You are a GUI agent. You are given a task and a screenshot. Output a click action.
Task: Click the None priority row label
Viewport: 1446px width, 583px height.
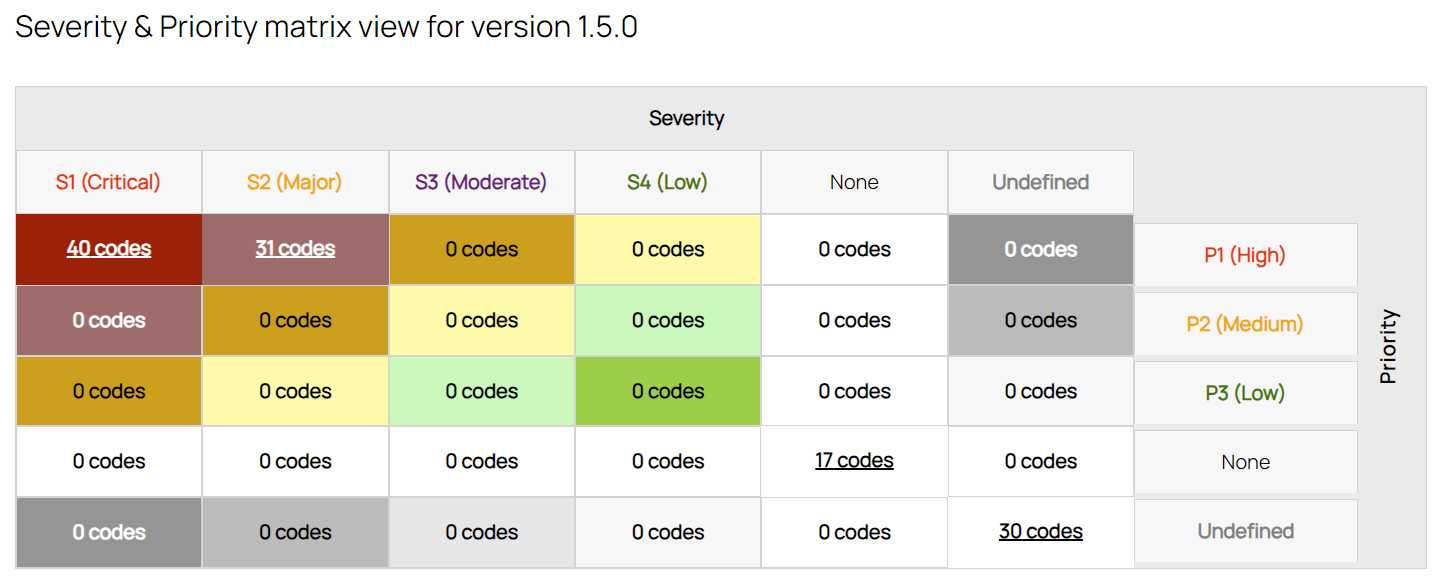1245,462
